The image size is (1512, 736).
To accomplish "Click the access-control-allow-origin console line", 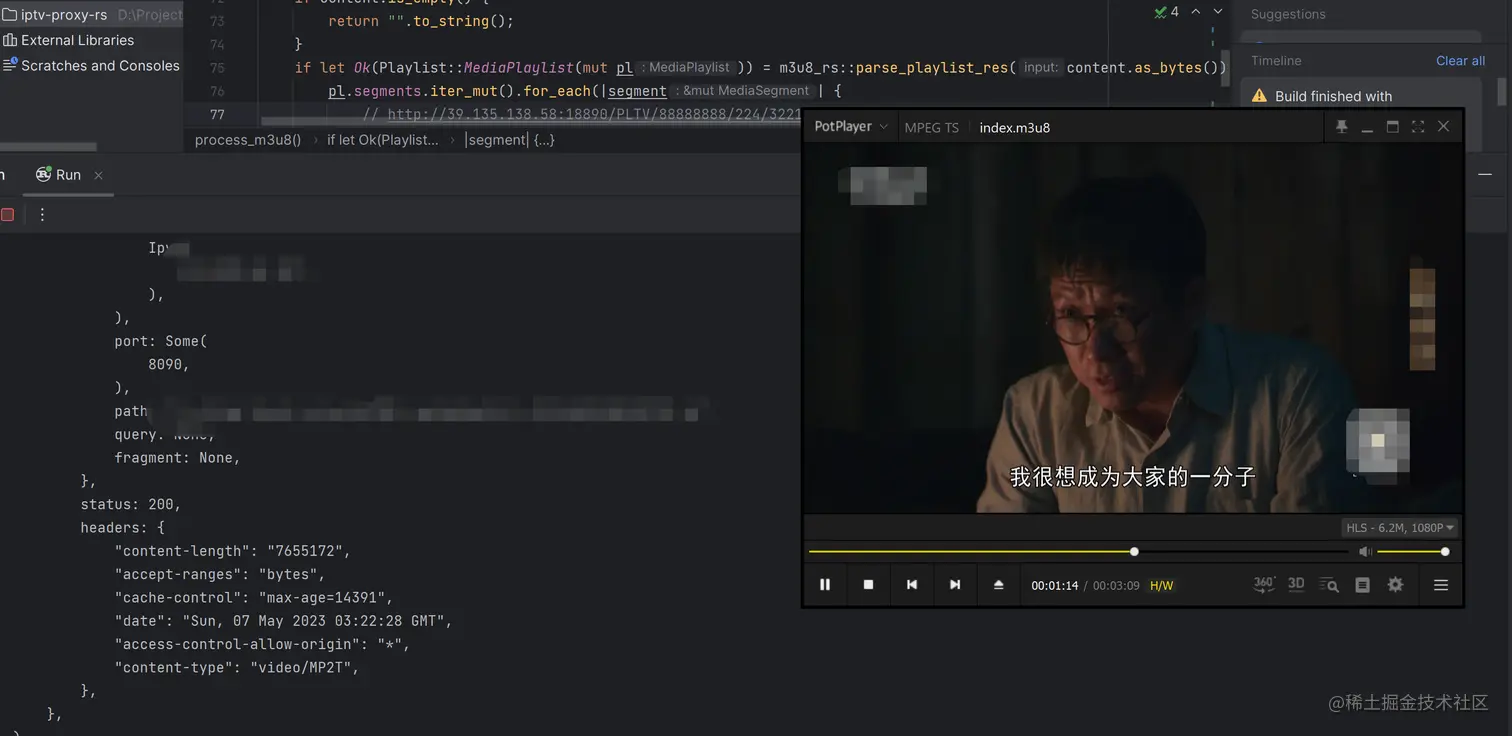I will coord(262,644).
